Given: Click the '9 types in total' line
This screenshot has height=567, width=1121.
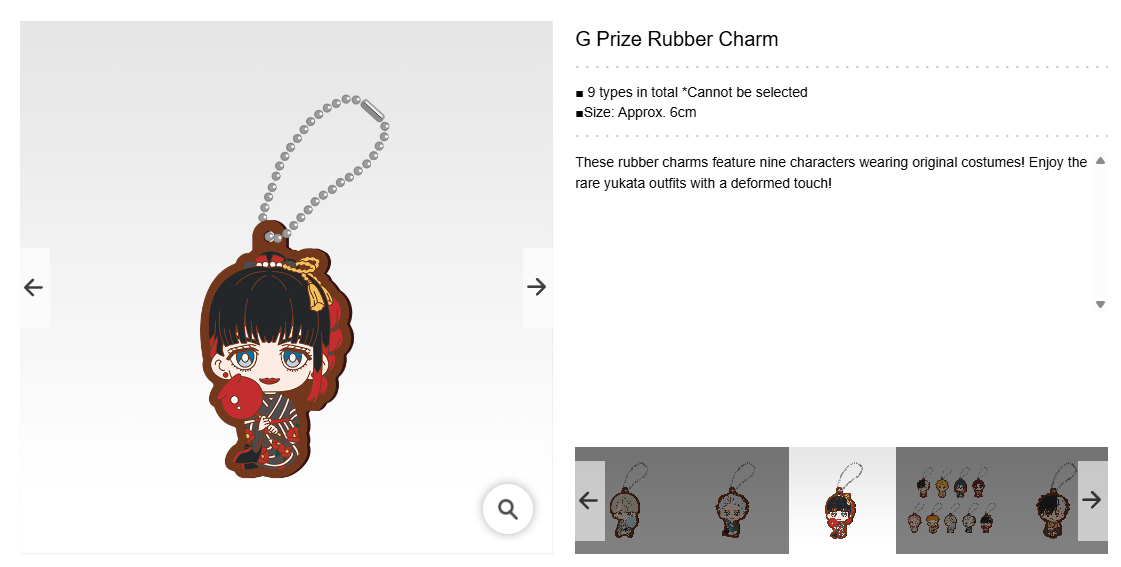Looking at the screenshot, I should click(691, 92).
